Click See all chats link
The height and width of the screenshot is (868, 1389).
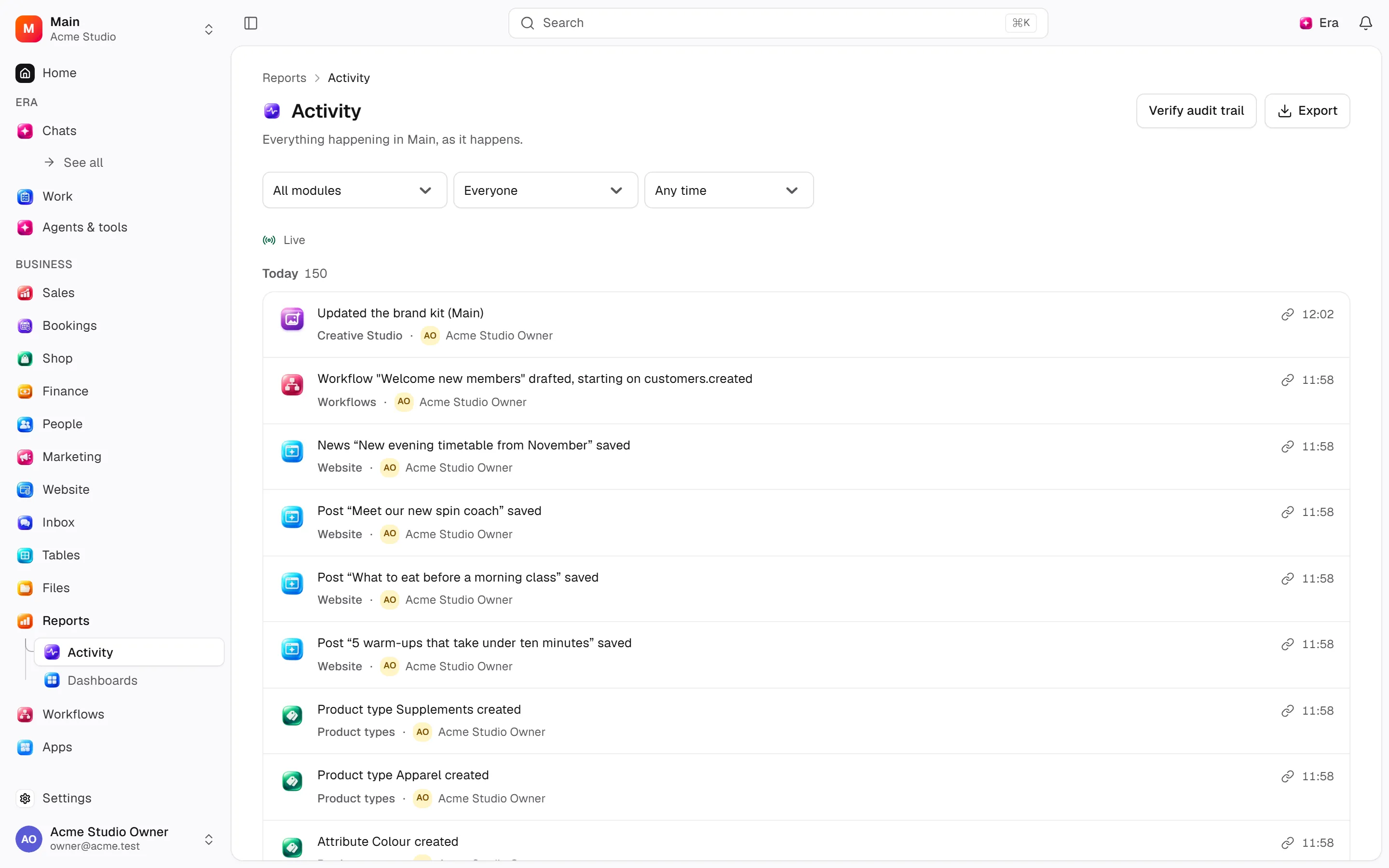coord(75,163)
